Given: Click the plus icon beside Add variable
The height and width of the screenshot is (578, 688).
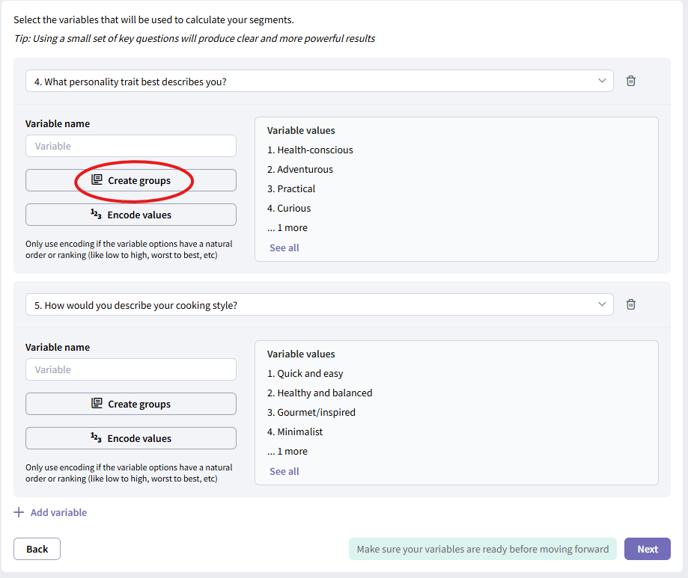Looking at the screenshot, I should (19, 513).
